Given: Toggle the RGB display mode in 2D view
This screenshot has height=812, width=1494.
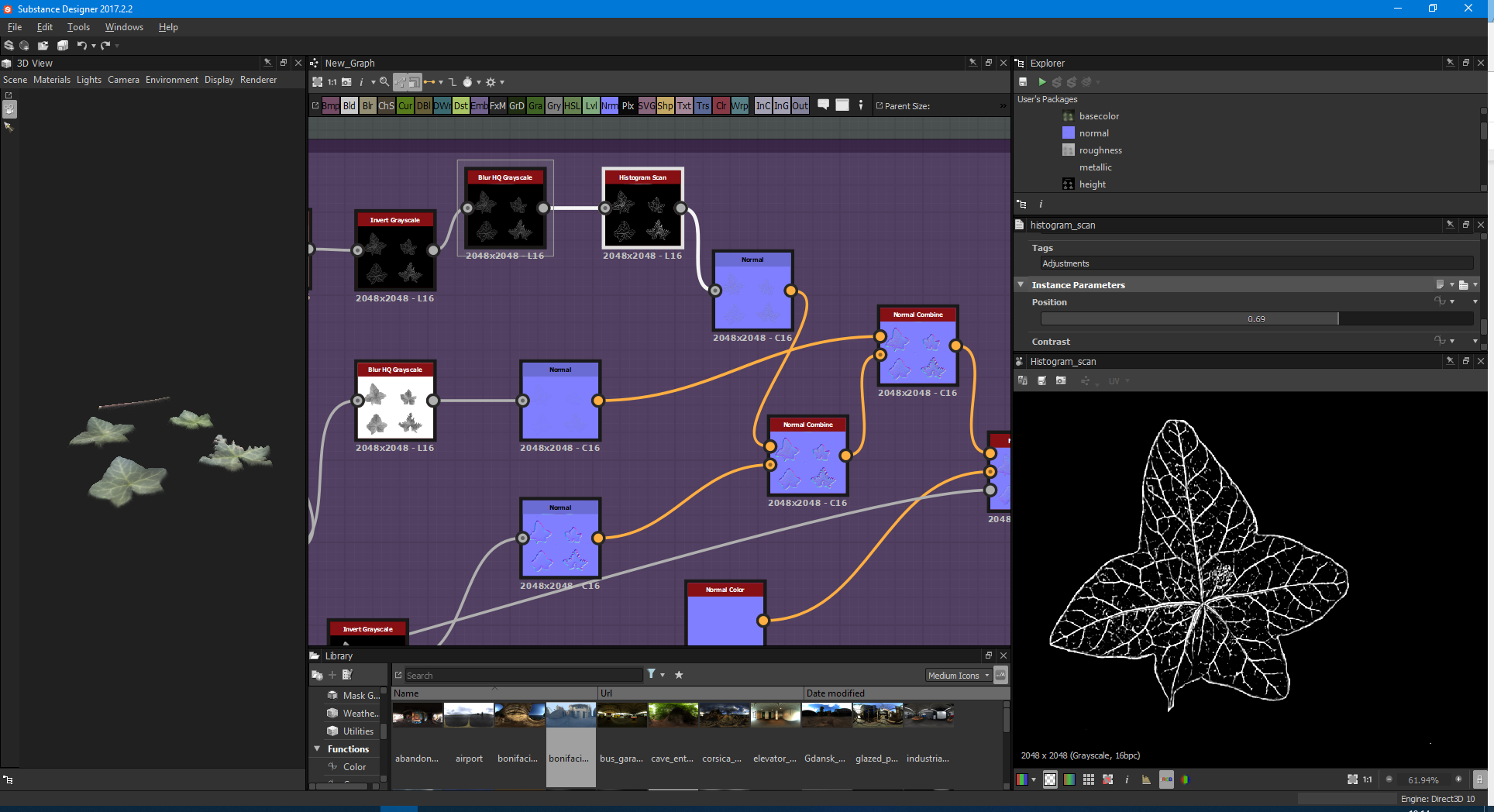Looking at the screenshot, I should pos(1166,779).
